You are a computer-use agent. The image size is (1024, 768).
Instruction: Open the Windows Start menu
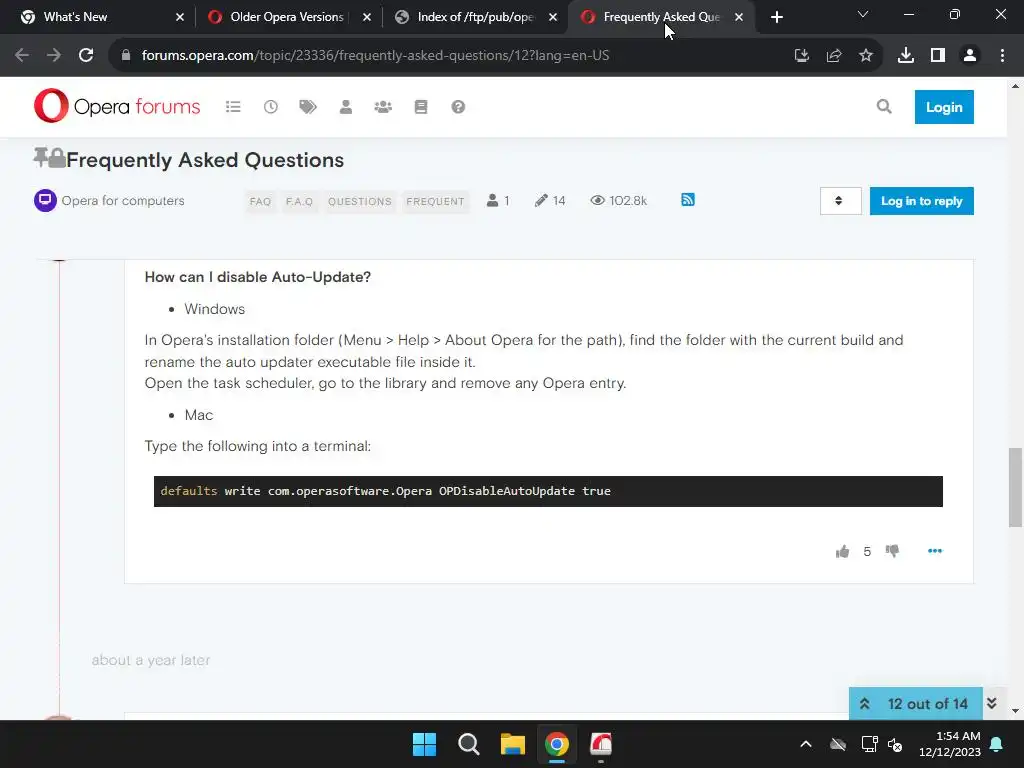coord(424,744)
